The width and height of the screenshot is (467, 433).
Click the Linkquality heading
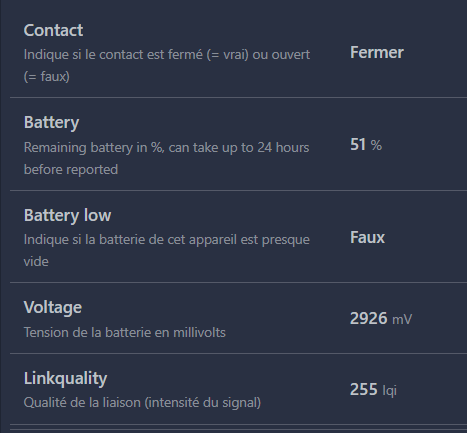pos(65,379)
